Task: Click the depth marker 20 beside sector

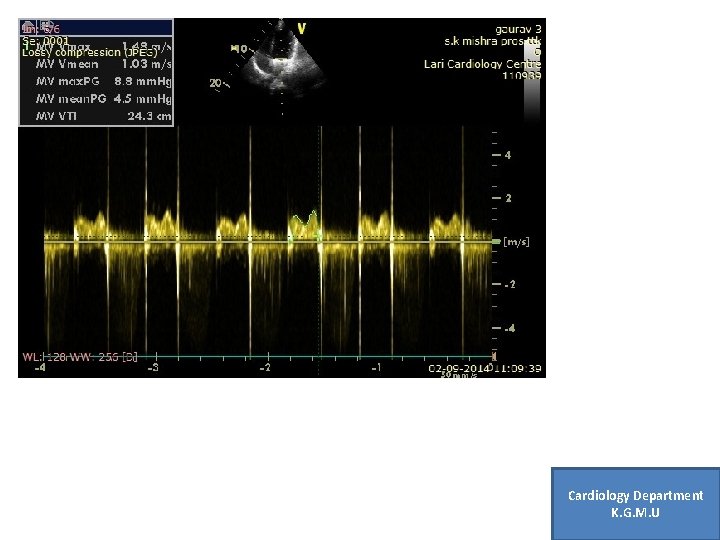Action: pos(215,83)
